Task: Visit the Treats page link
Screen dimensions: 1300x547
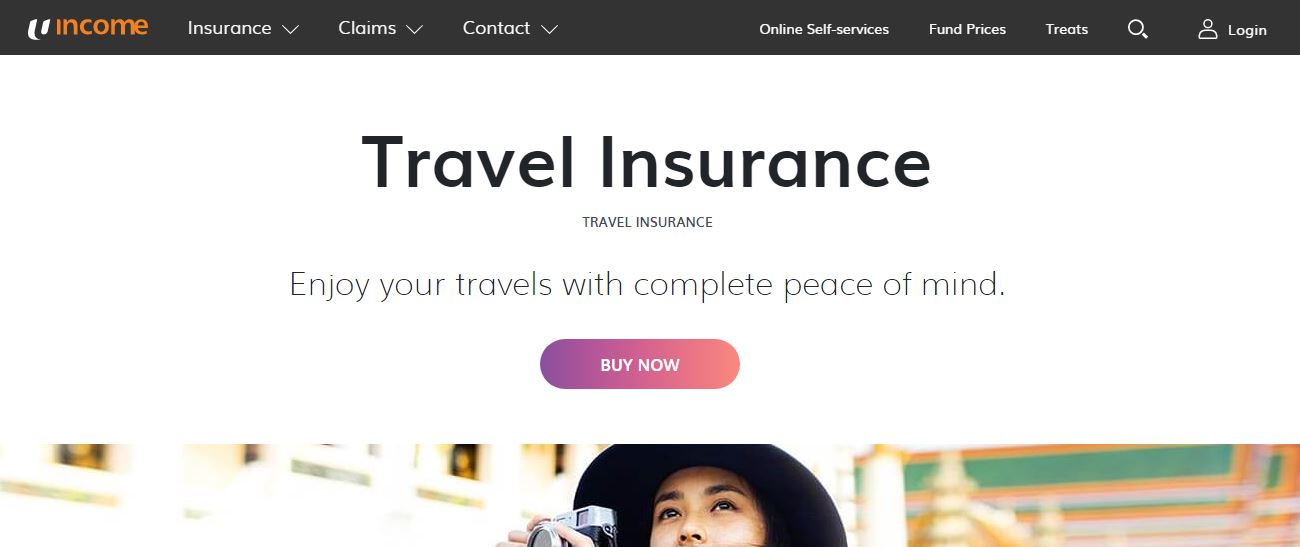Action: [x=1066, y=29]
